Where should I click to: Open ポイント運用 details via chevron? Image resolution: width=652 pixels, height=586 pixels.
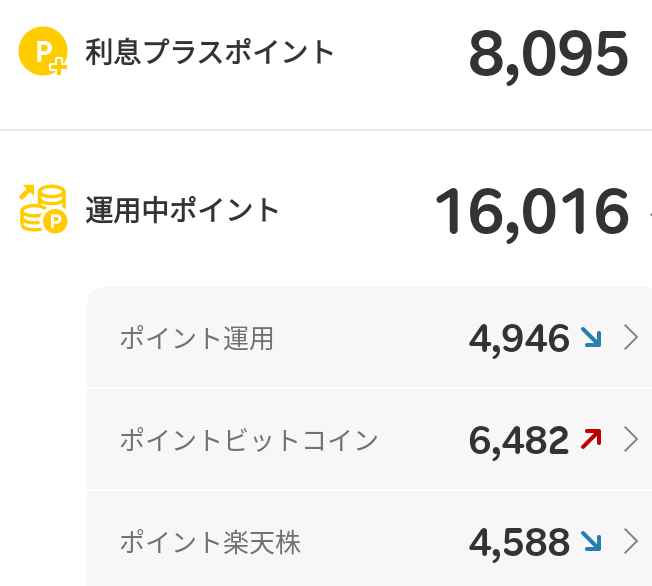[631, 337]
